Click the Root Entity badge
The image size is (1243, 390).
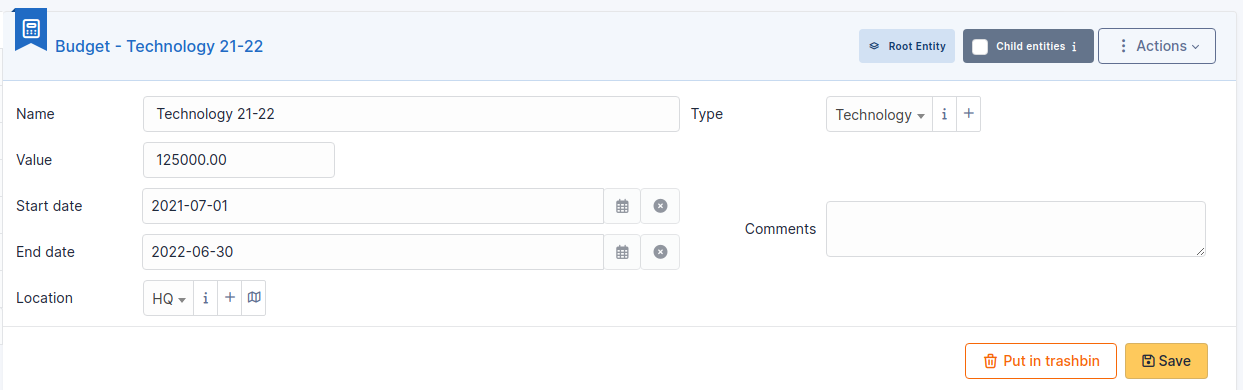(x=907, y=46)
